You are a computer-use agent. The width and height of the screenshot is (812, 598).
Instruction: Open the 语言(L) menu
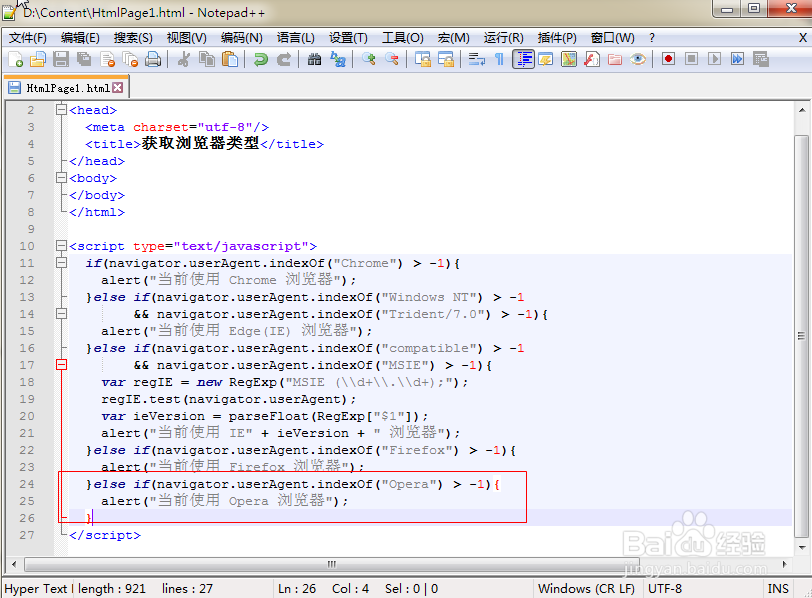[x=295, y=38]
